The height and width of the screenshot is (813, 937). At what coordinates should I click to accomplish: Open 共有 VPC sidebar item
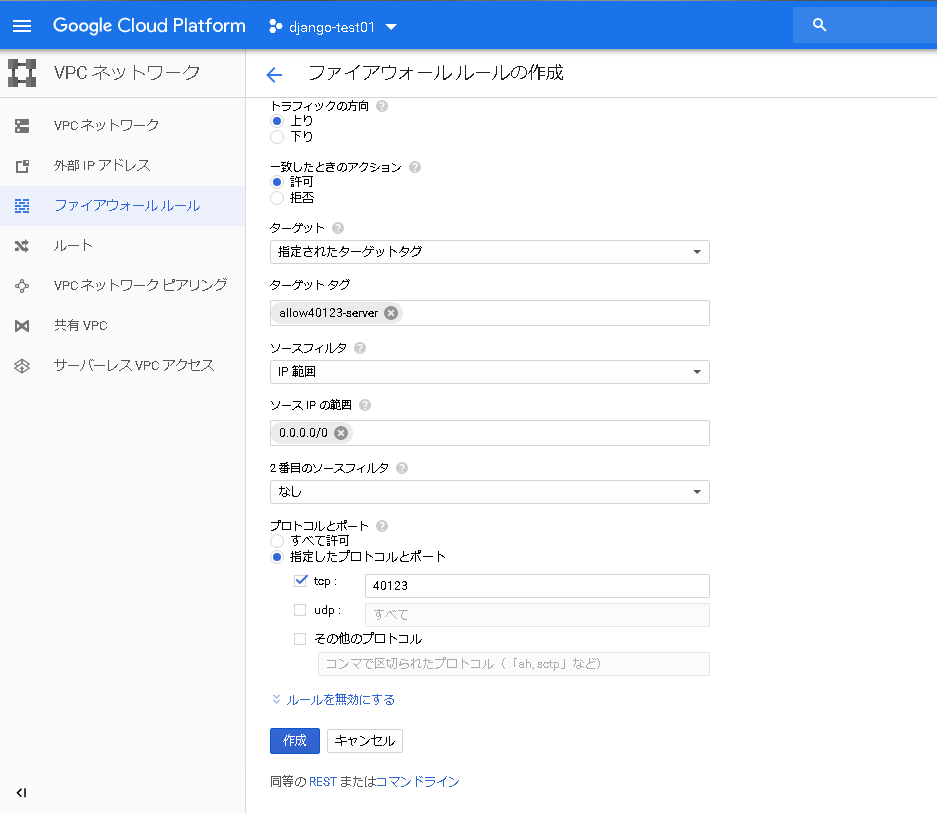pos(123,326)
